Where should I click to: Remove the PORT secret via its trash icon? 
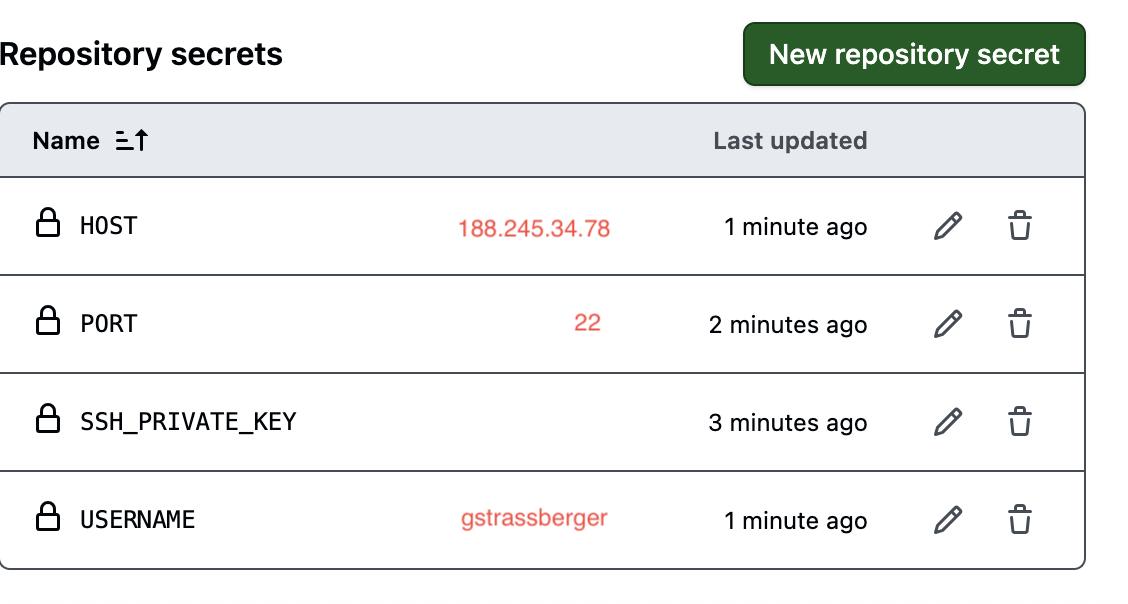tap(1020, 324)
